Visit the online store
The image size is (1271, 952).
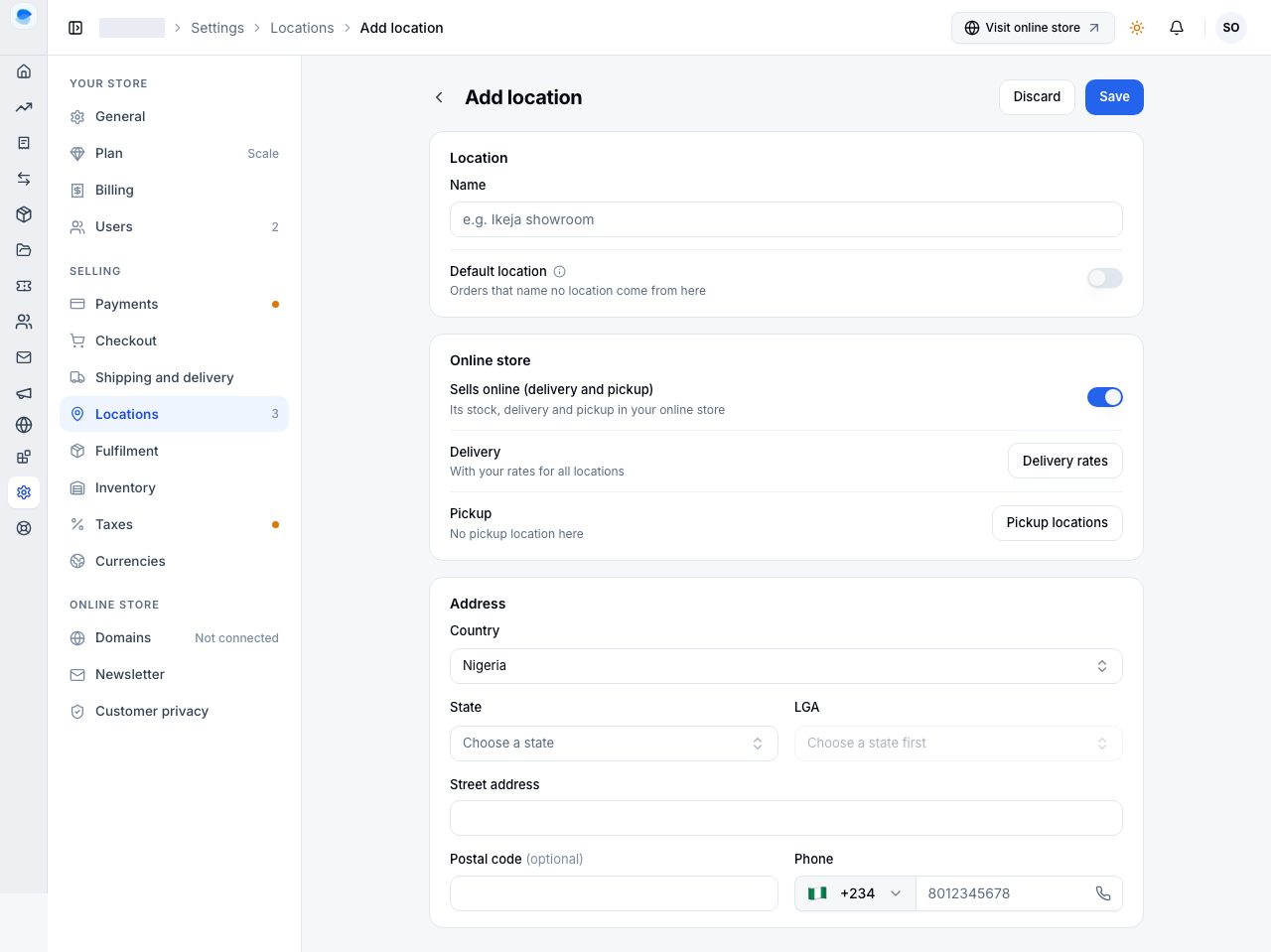pyautogui.click(x=1033, y=28)
